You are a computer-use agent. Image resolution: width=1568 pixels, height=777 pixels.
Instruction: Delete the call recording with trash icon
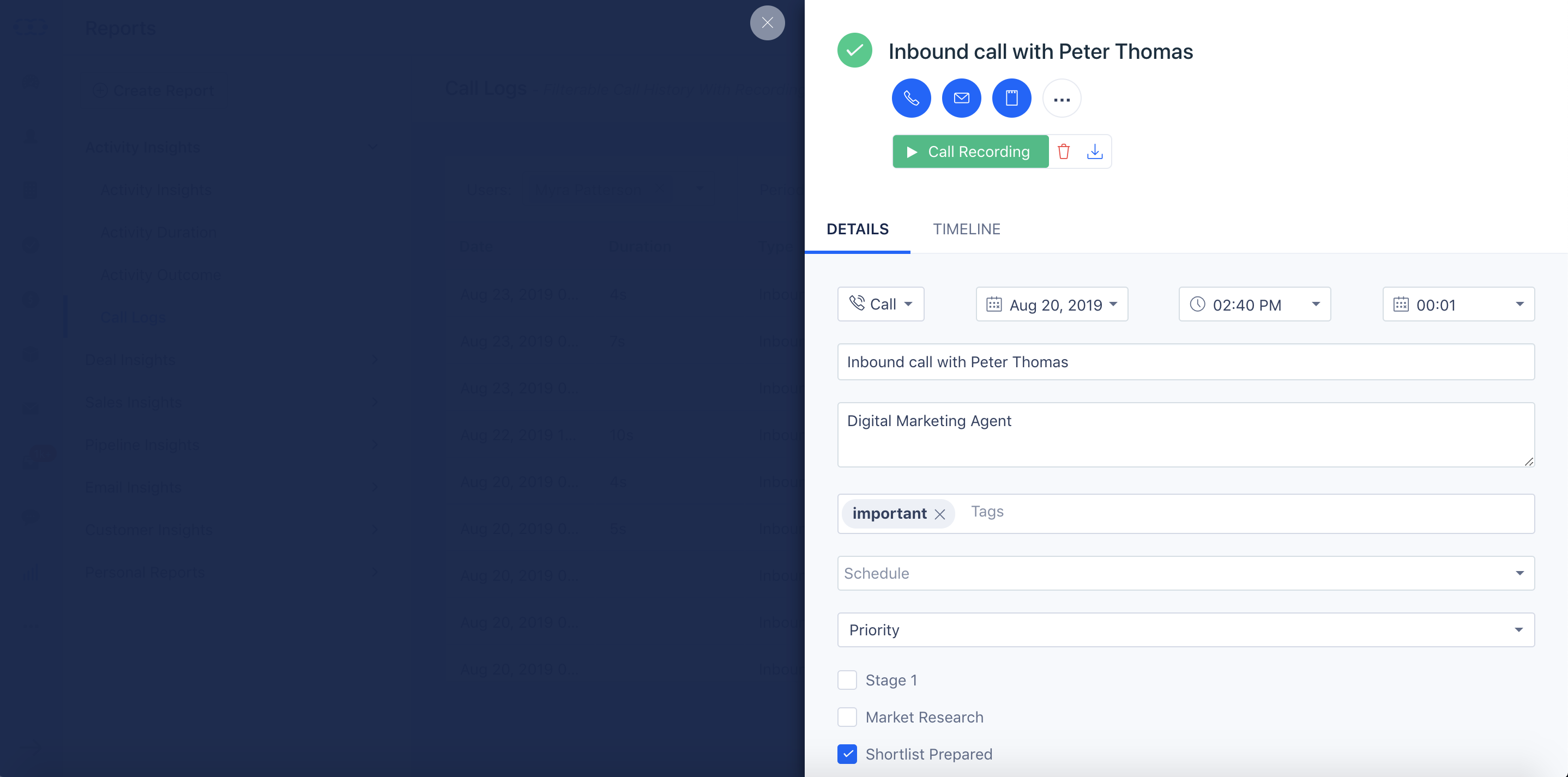tap(1063, 151)
